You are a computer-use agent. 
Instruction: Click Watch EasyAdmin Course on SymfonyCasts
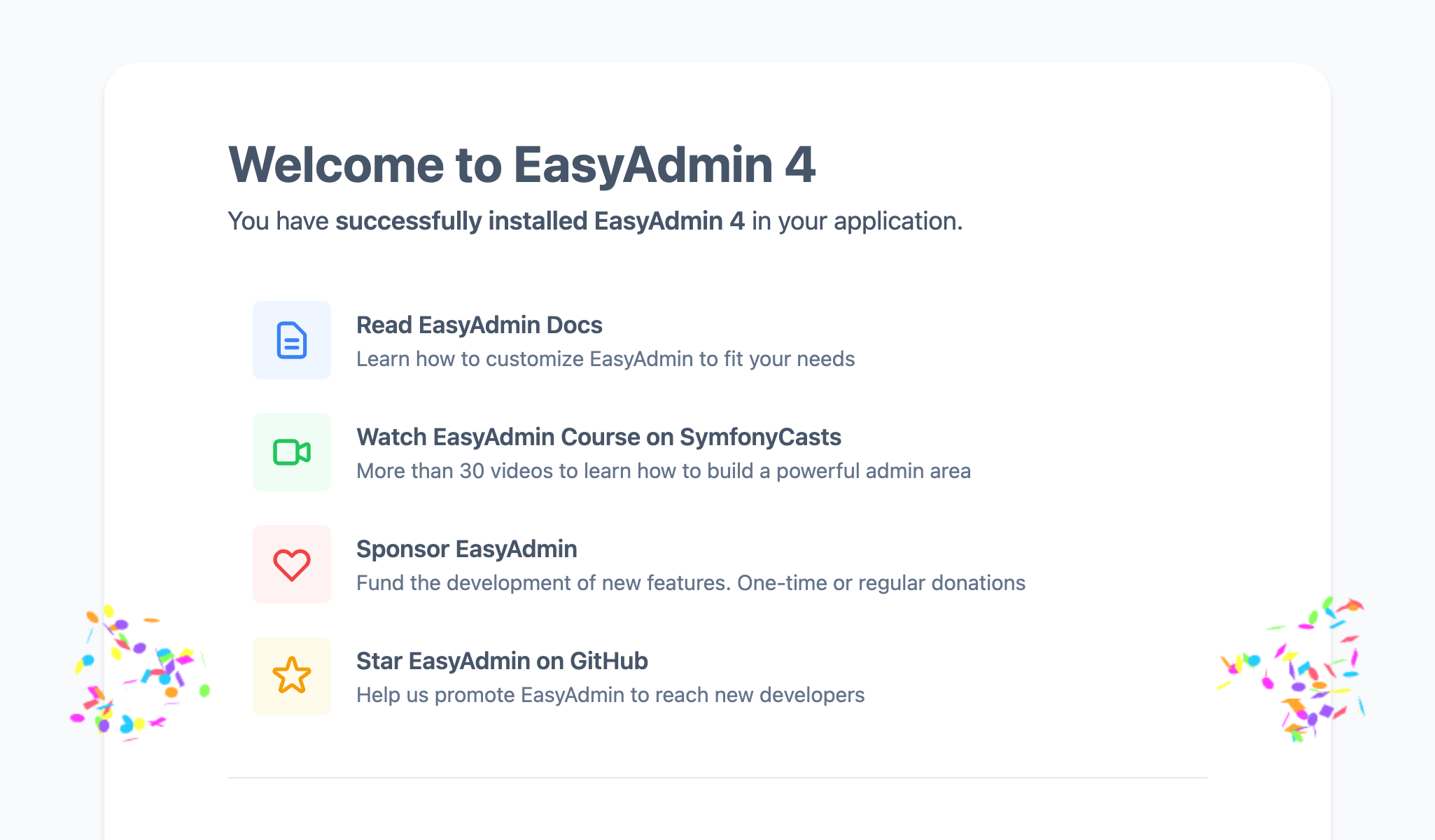point(599,436)
